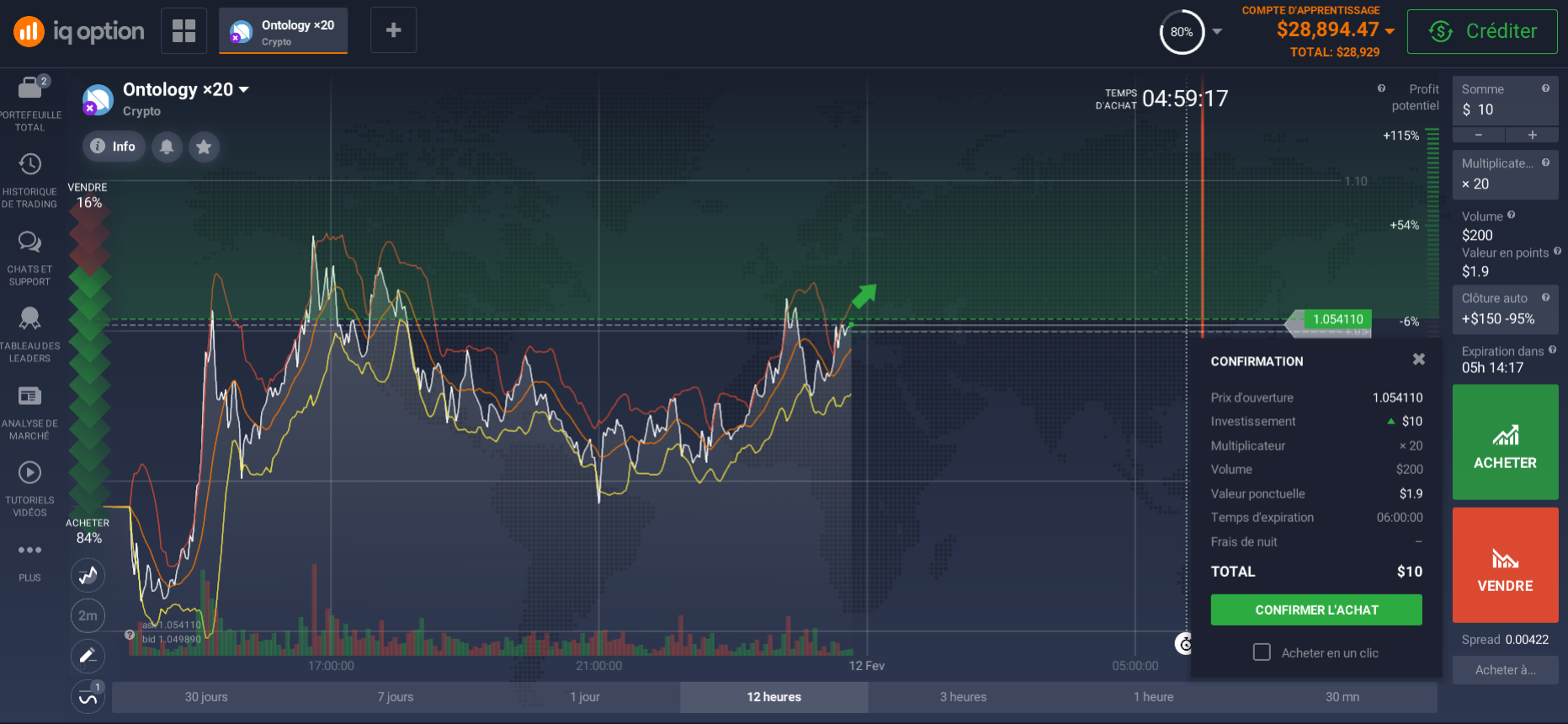Open the Plus three-dots menu

tap(29, 550)
